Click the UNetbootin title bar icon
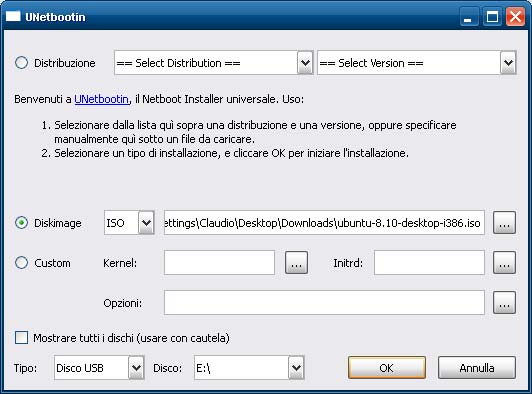The image size is (532, 394). [13, 17]
